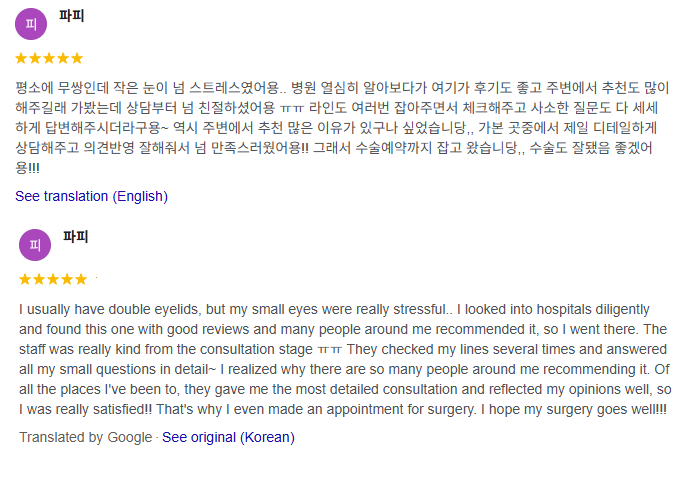Click the third star of the translated review rating
Viewport: 687px width, 489px height.
(x=54, y=279)
